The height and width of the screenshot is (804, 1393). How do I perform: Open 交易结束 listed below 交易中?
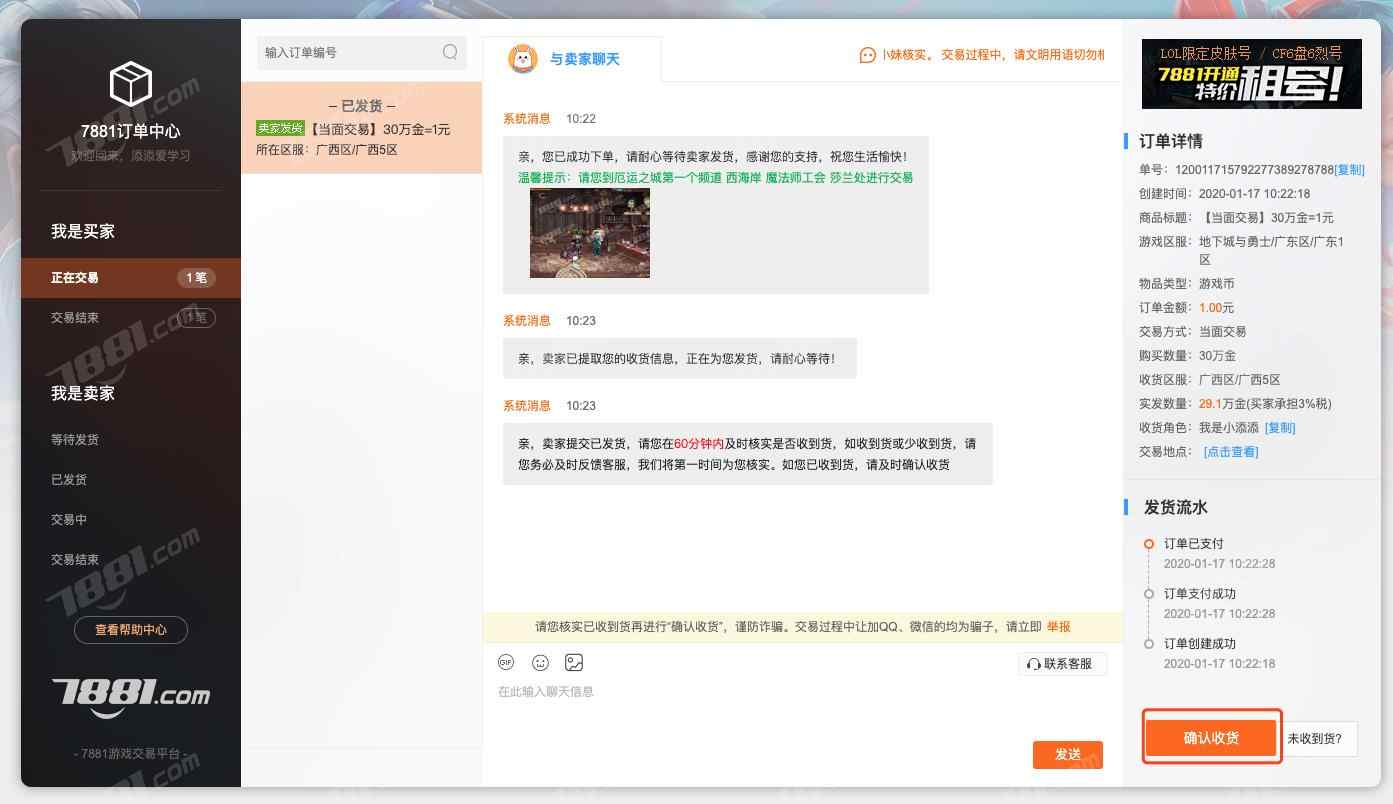[75, 560]
